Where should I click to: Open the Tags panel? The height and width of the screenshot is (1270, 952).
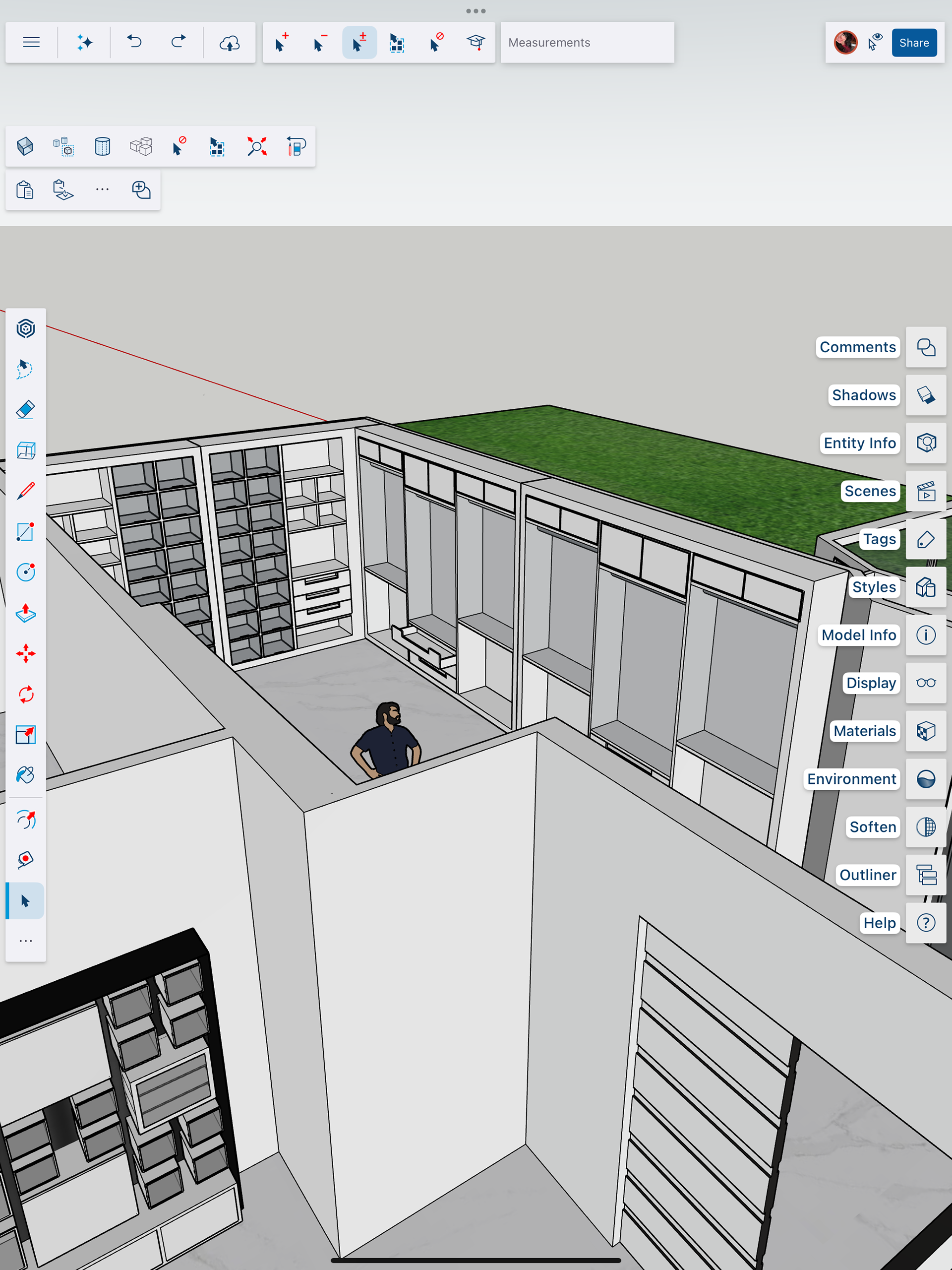click(x=926, y=539)
